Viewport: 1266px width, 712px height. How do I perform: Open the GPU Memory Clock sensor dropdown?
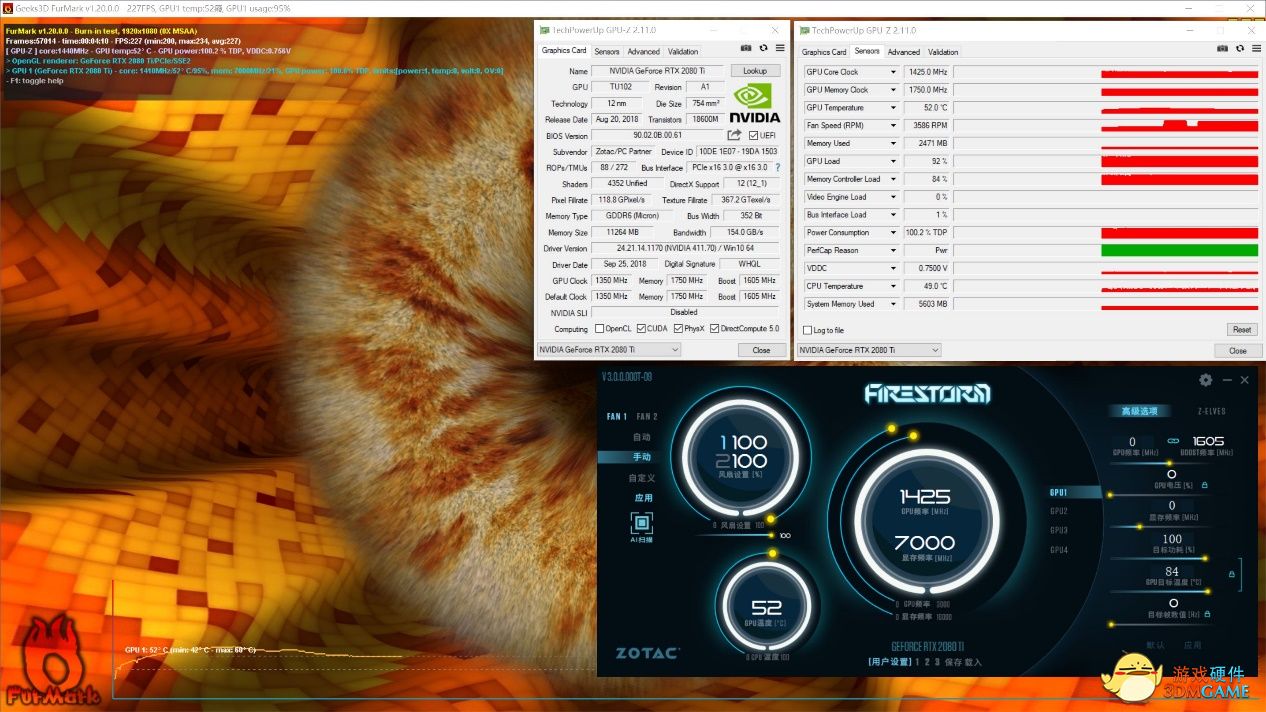pos(893,90)
